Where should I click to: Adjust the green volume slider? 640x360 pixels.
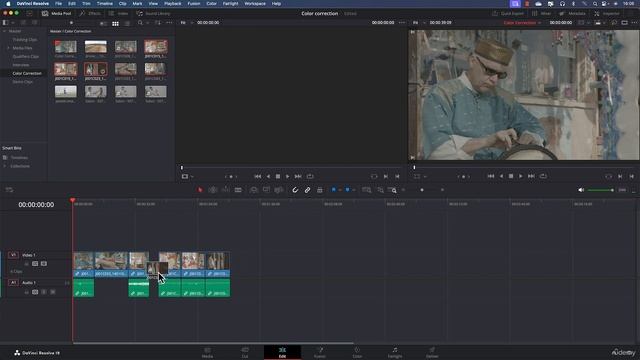600,190
